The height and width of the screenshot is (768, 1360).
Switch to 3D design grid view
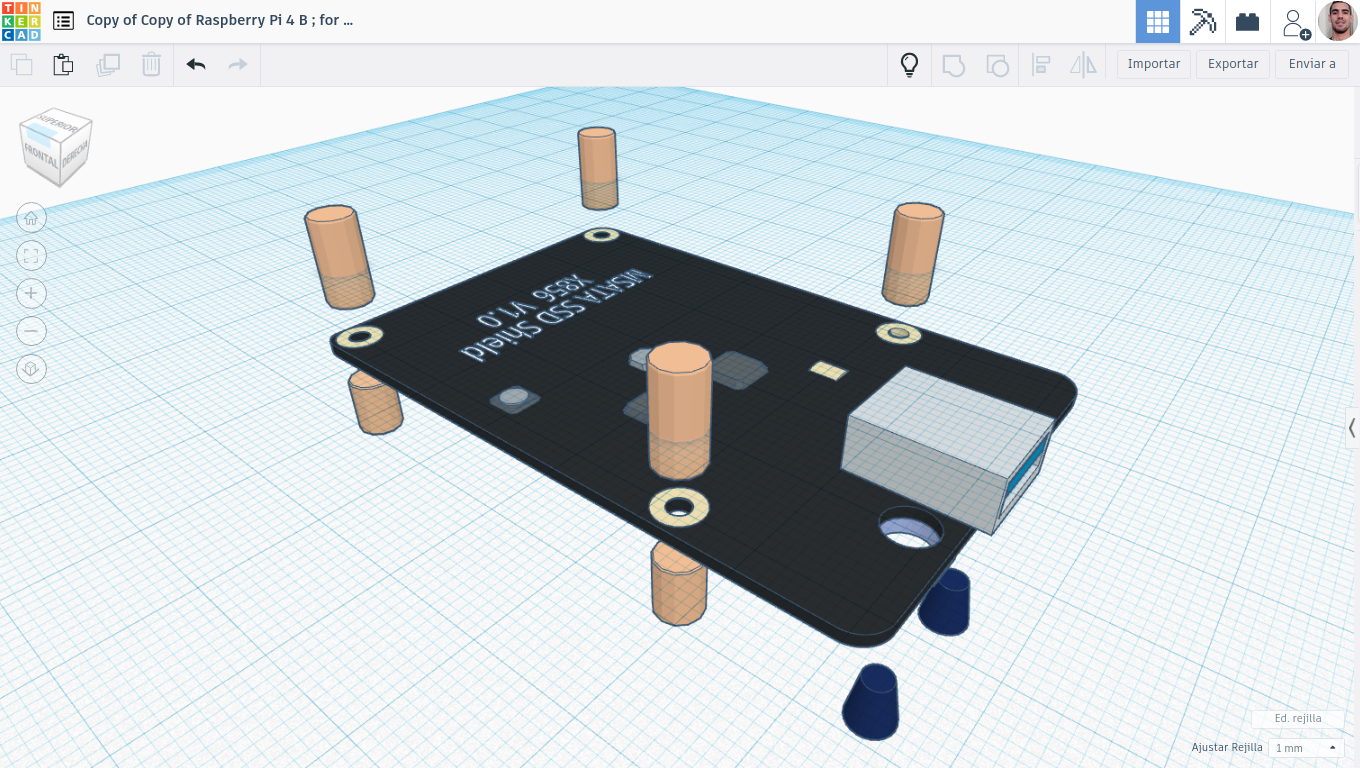tap(1157, 21)
